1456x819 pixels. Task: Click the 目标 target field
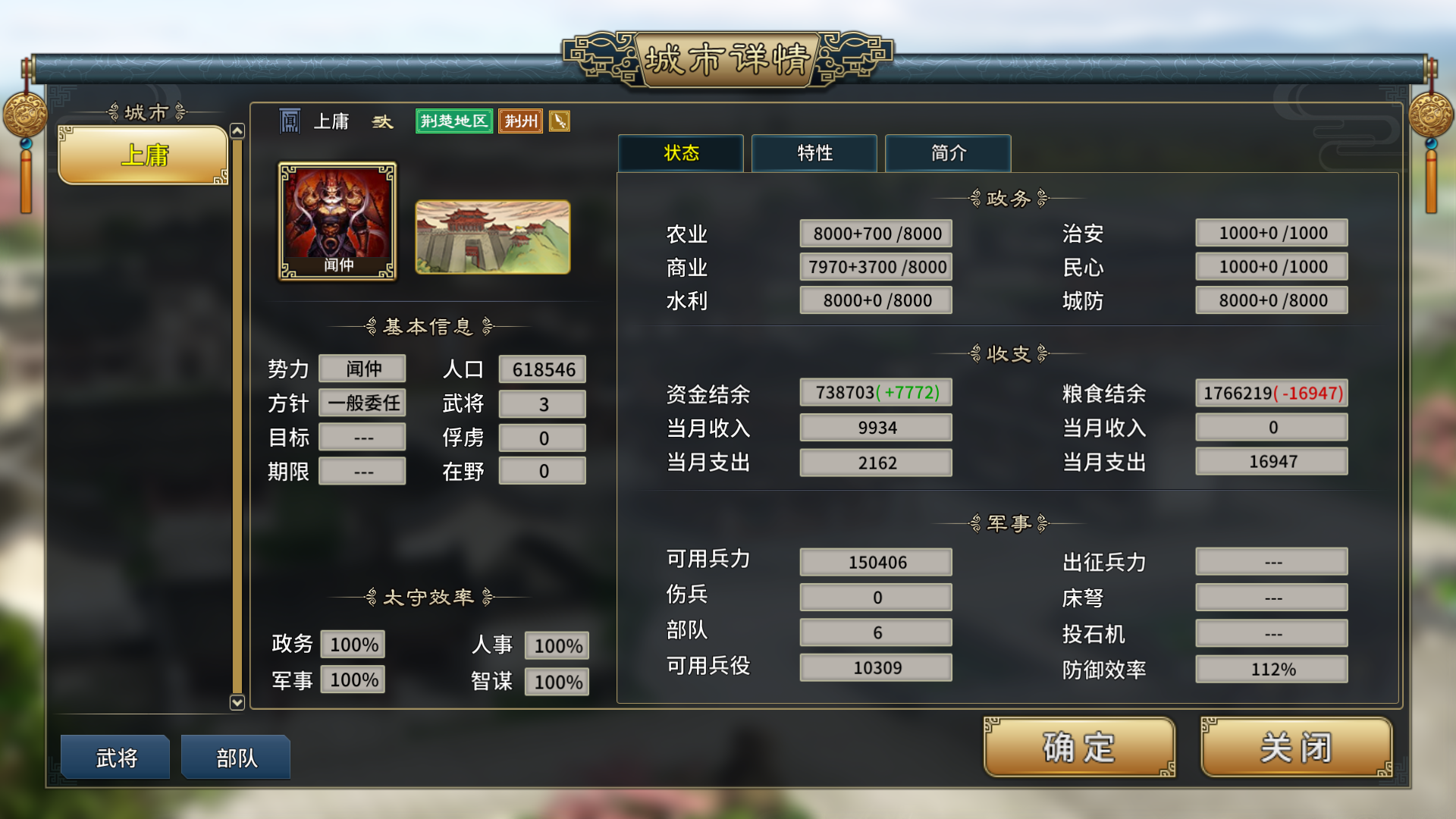pyautogui.click(x=362, y=438)
